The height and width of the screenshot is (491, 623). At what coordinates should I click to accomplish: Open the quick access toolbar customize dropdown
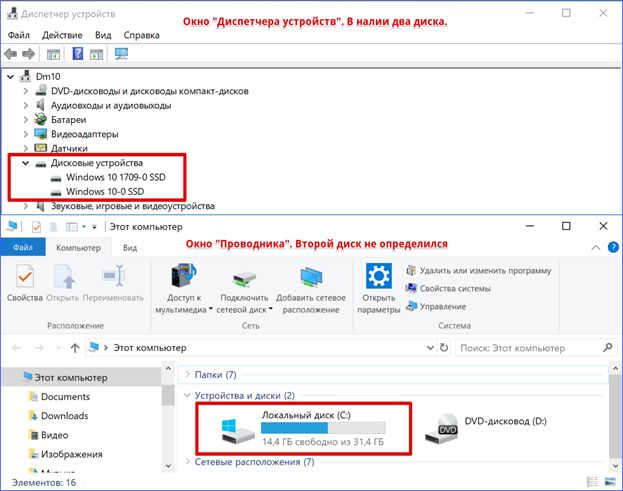95,227
